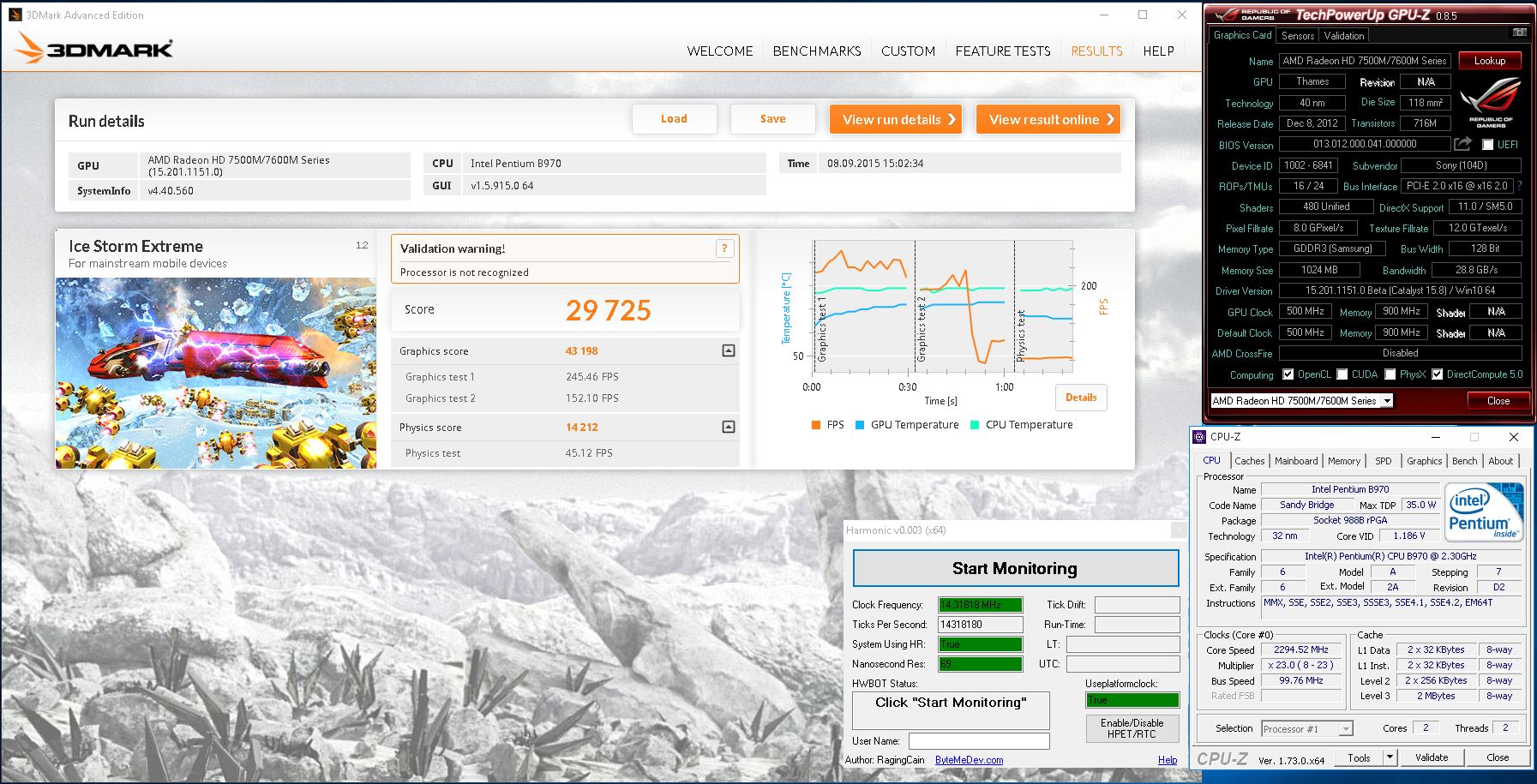Switch to the Sensors tab in GPU-Z

pos(1298,35)
